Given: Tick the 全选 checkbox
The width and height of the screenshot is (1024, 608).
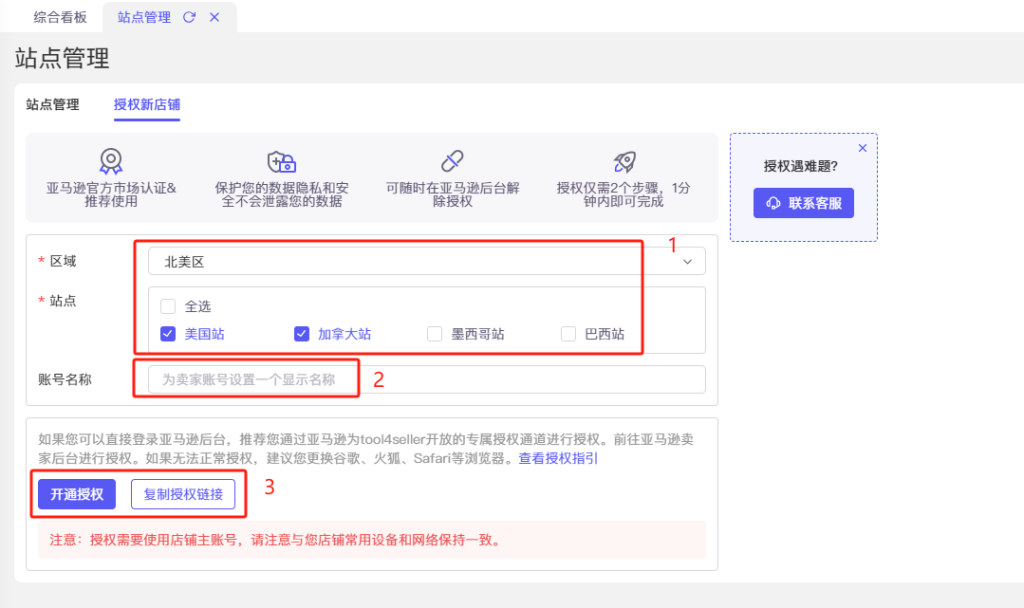Looking at the screenshot, I should 168,306.
